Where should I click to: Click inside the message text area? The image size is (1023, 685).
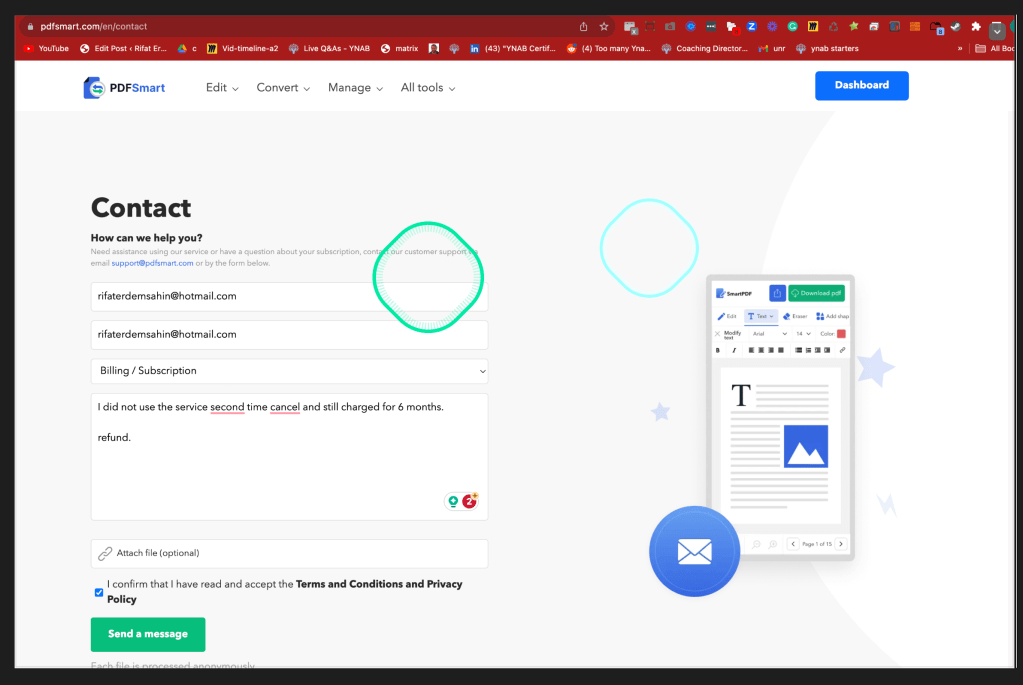click(x=290, y=457)
